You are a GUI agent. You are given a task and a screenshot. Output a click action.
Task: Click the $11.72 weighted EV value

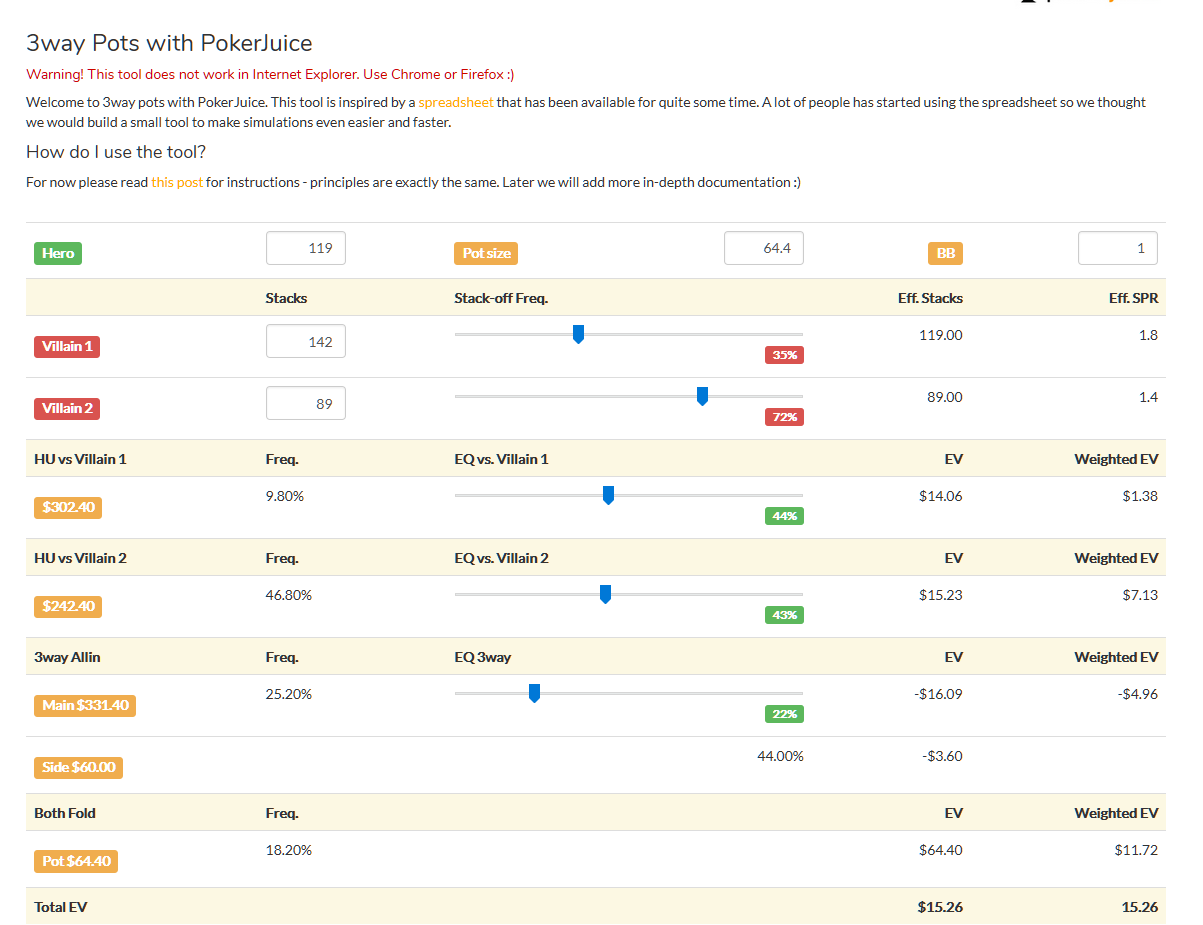[1136, 849]
